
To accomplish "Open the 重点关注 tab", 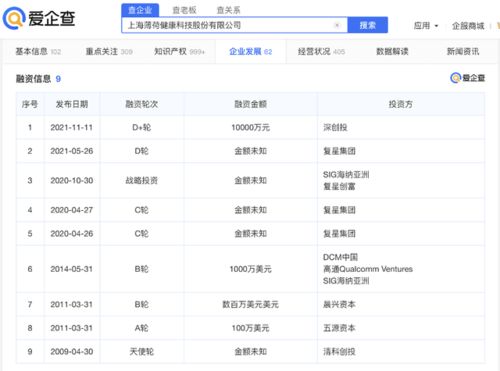I will coord(109,51).
